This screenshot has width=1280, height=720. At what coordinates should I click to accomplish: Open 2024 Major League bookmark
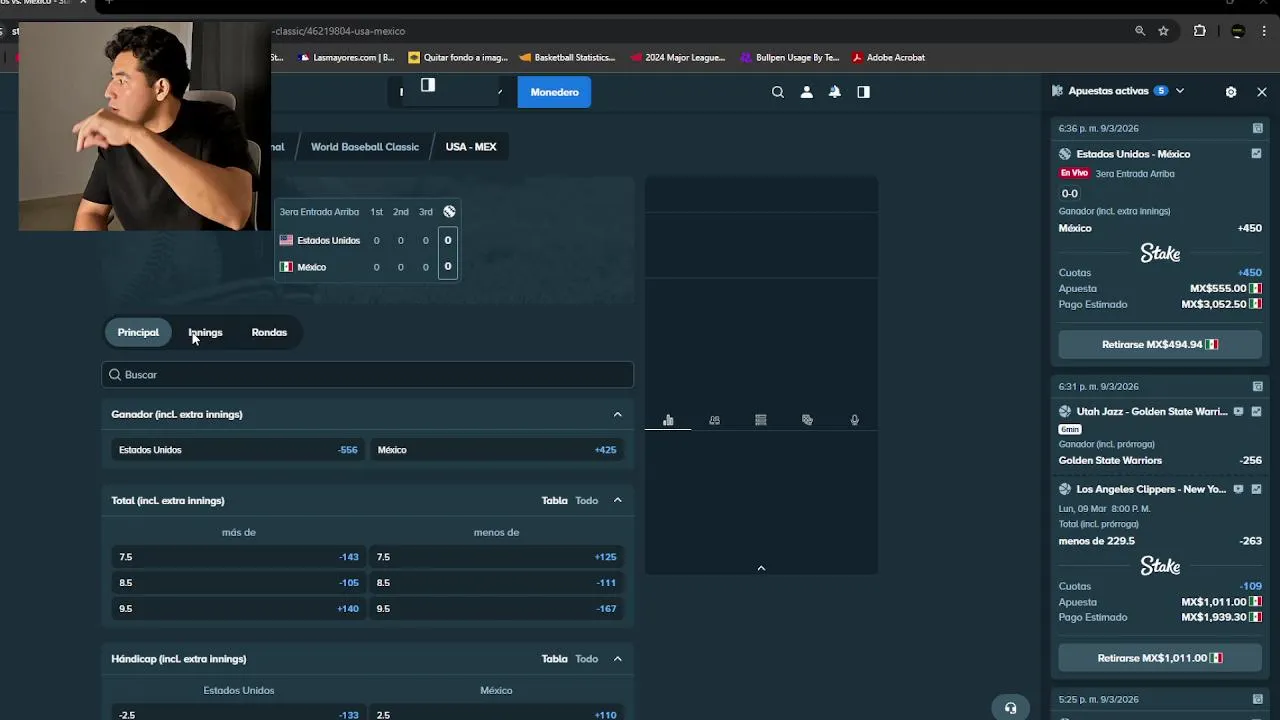coord(678,57)
